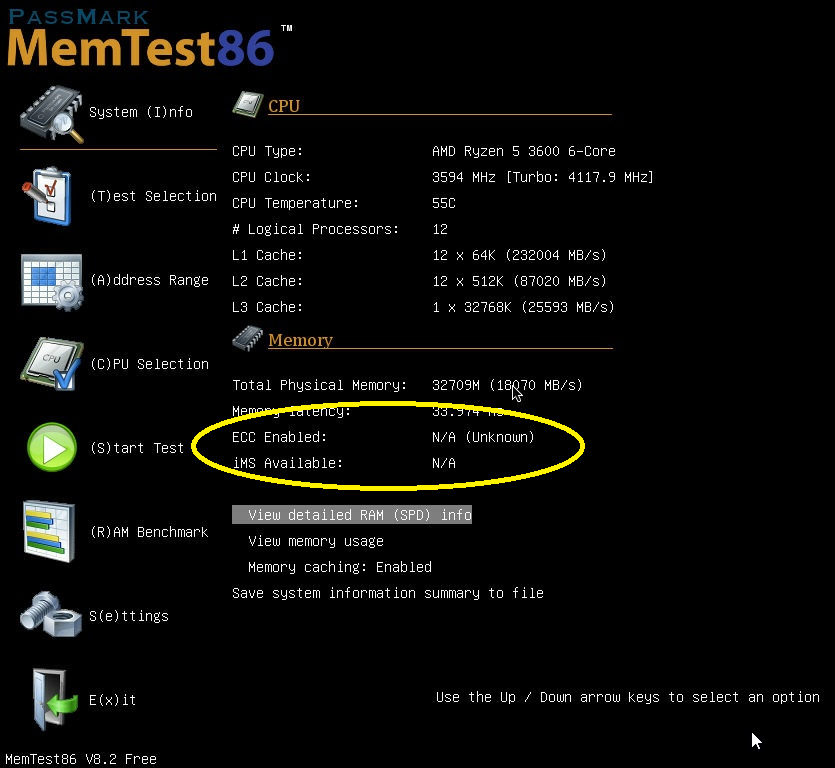Select the CPU Selection chip icon
The image size is (835, 768).
click(x=52, y=364)
